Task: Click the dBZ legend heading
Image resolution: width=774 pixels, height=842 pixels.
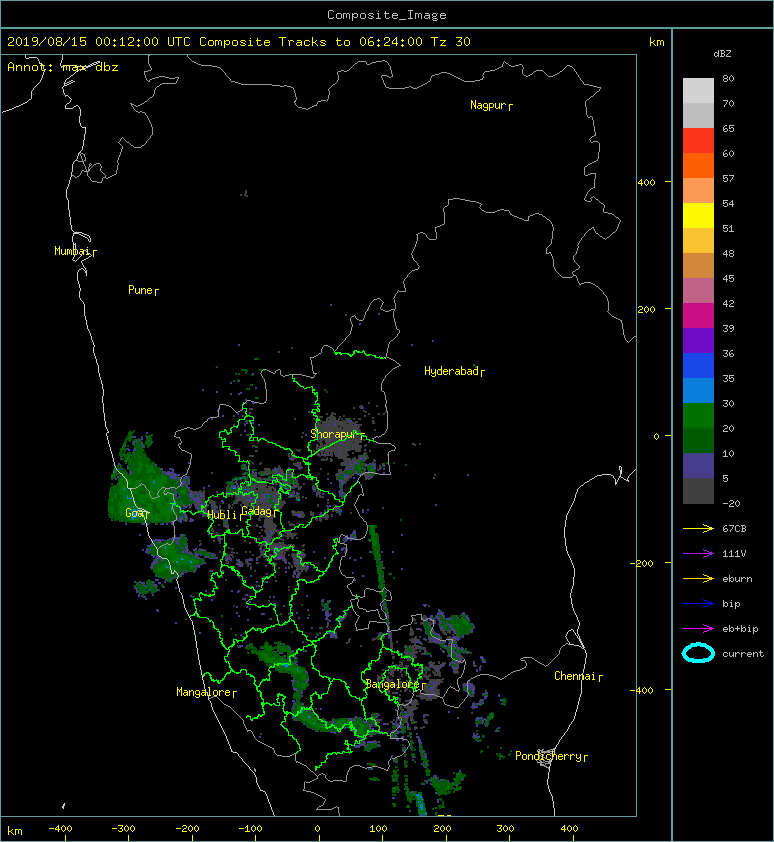Action: coord(722,54)
